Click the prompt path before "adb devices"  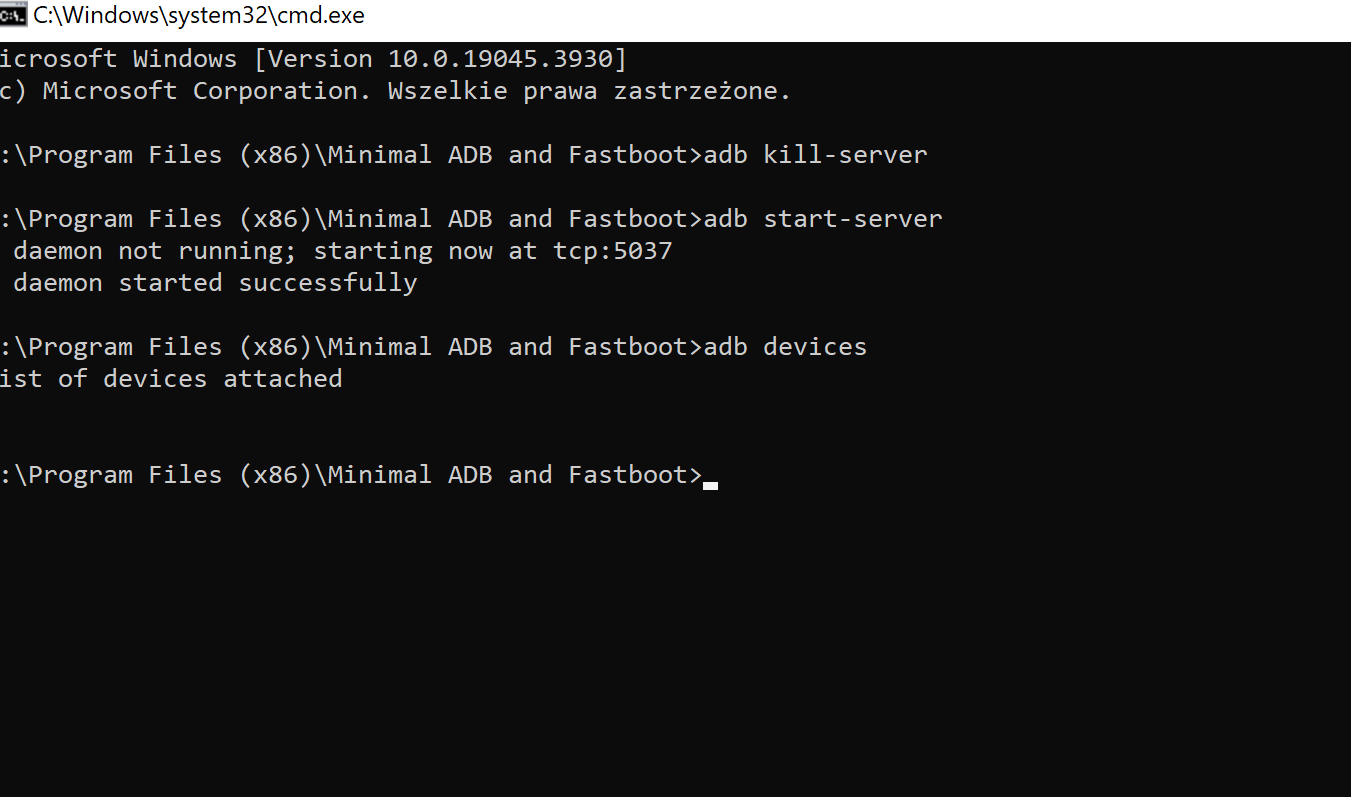pyautogui.click(x=350, y=347)
